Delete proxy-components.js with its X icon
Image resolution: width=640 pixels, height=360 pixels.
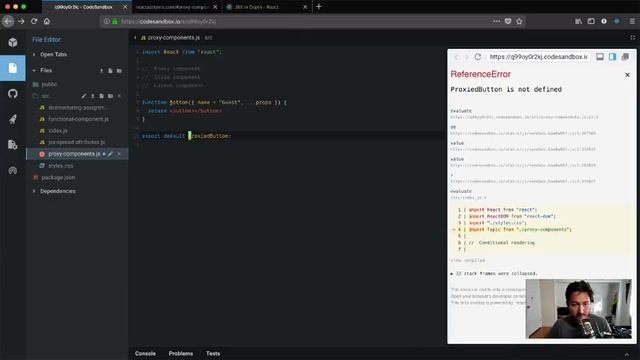pos(119,154)
